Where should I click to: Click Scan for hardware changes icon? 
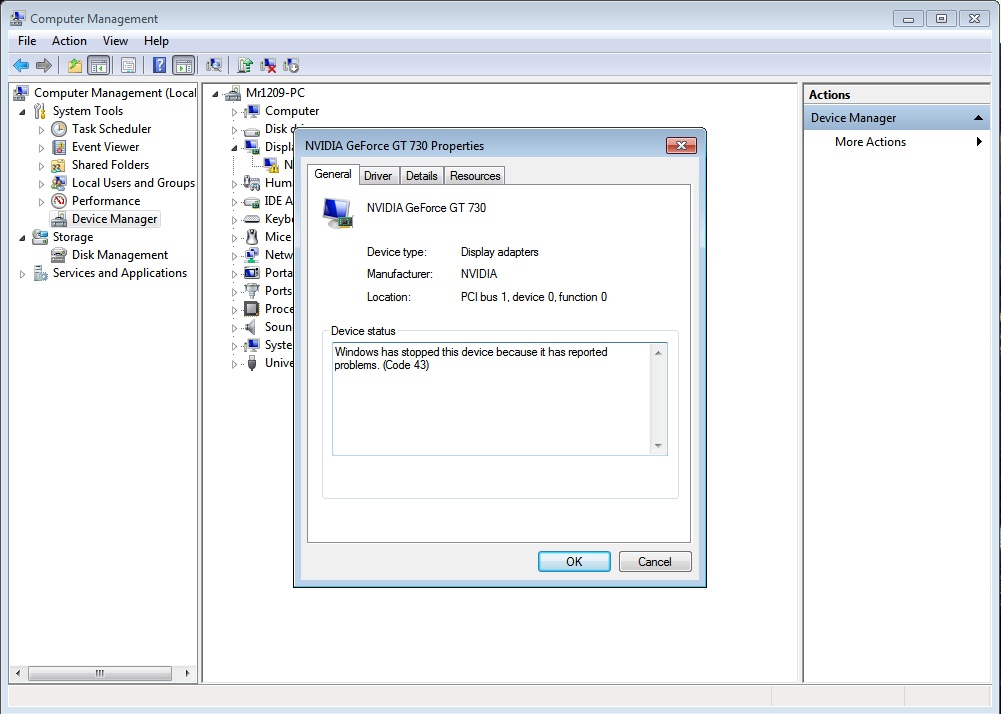click(x=214, y=65)
